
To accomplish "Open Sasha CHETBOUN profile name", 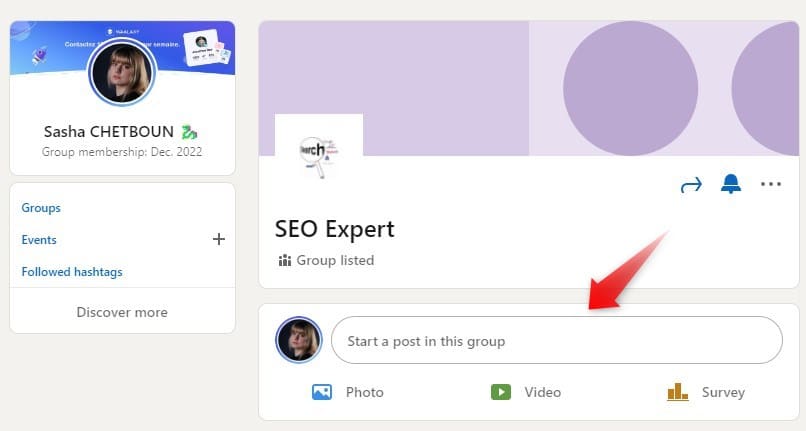I will 108,132.
